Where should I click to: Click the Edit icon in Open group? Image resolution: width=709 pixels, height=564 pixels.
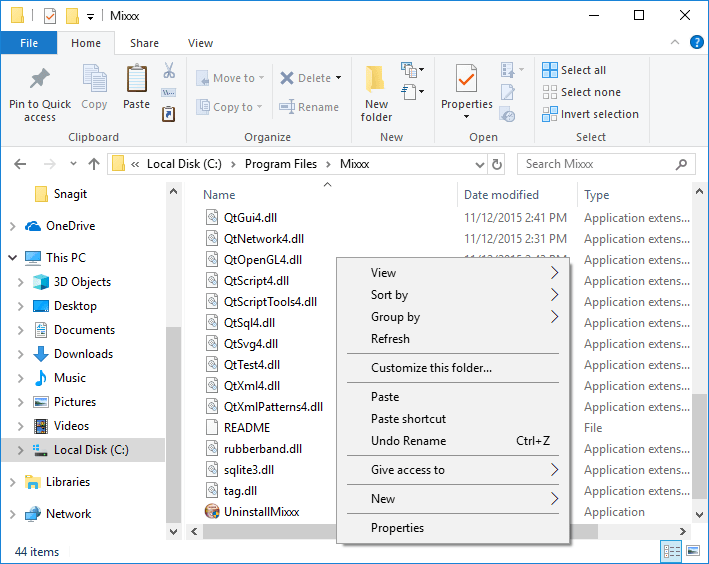coord(507,93)
